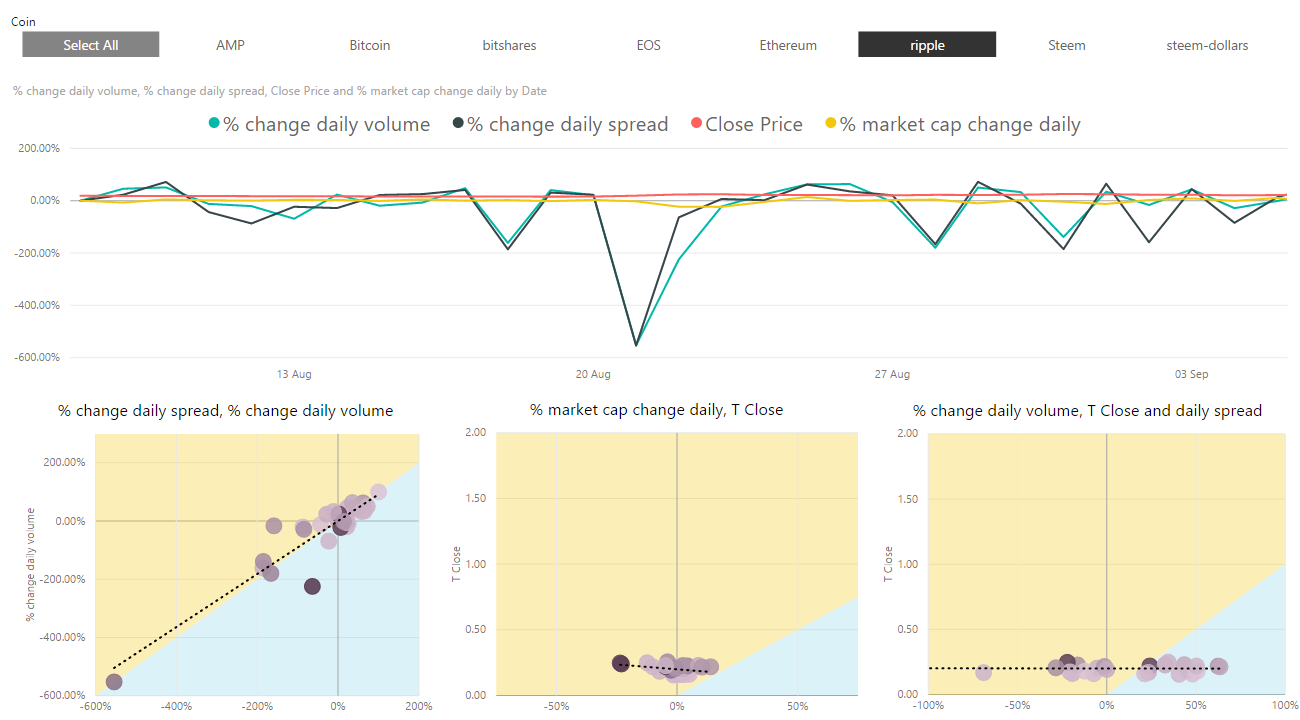Click the Select All coin slicer button
Viewport: 1300px width, 720px height.
coord(91,45)
